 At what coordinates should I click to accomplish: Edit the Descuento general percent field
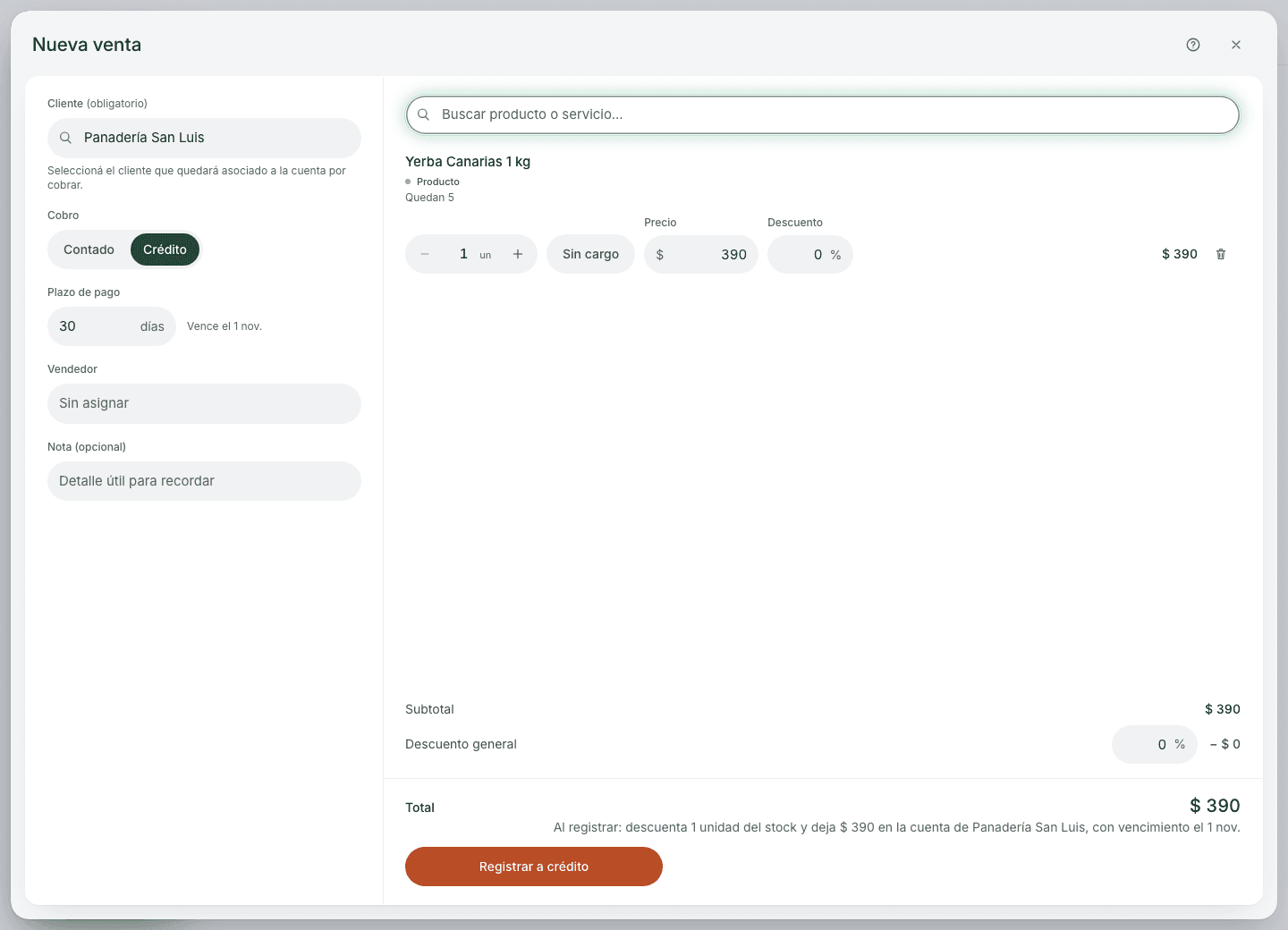tap(1155, 744)
